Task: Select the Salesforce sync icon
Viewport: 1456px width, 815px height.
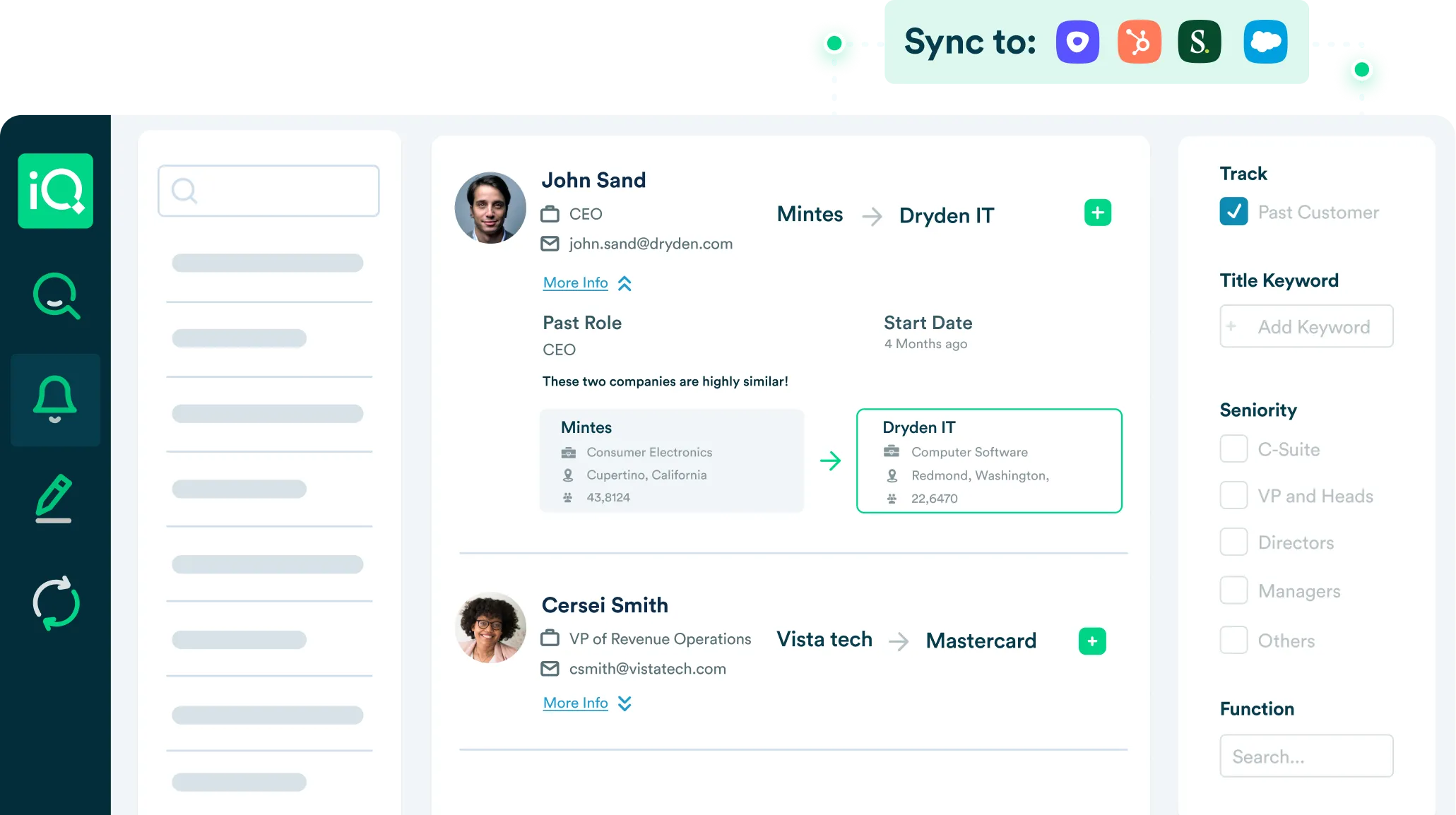Action: click(1265, 42)
